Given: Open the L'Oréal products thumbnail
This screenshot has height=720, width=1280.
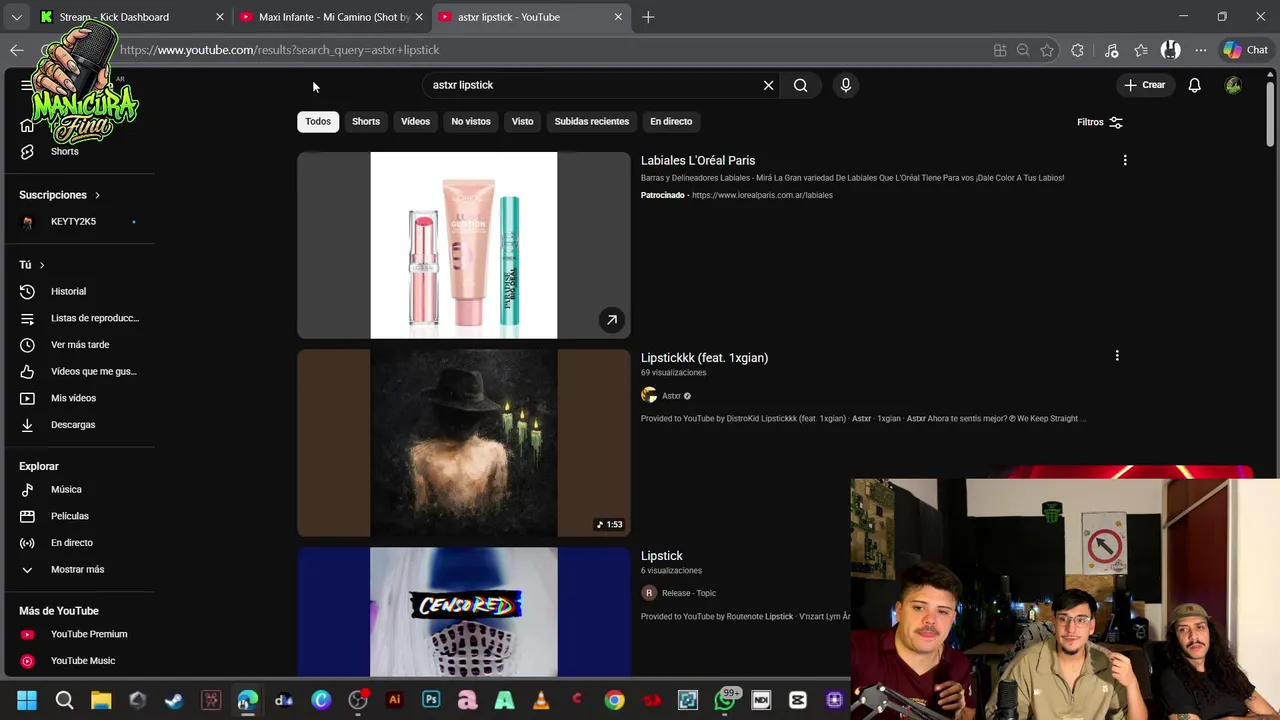Looking at the screenshot, I should pyautogui.click(x=464, y=245).
